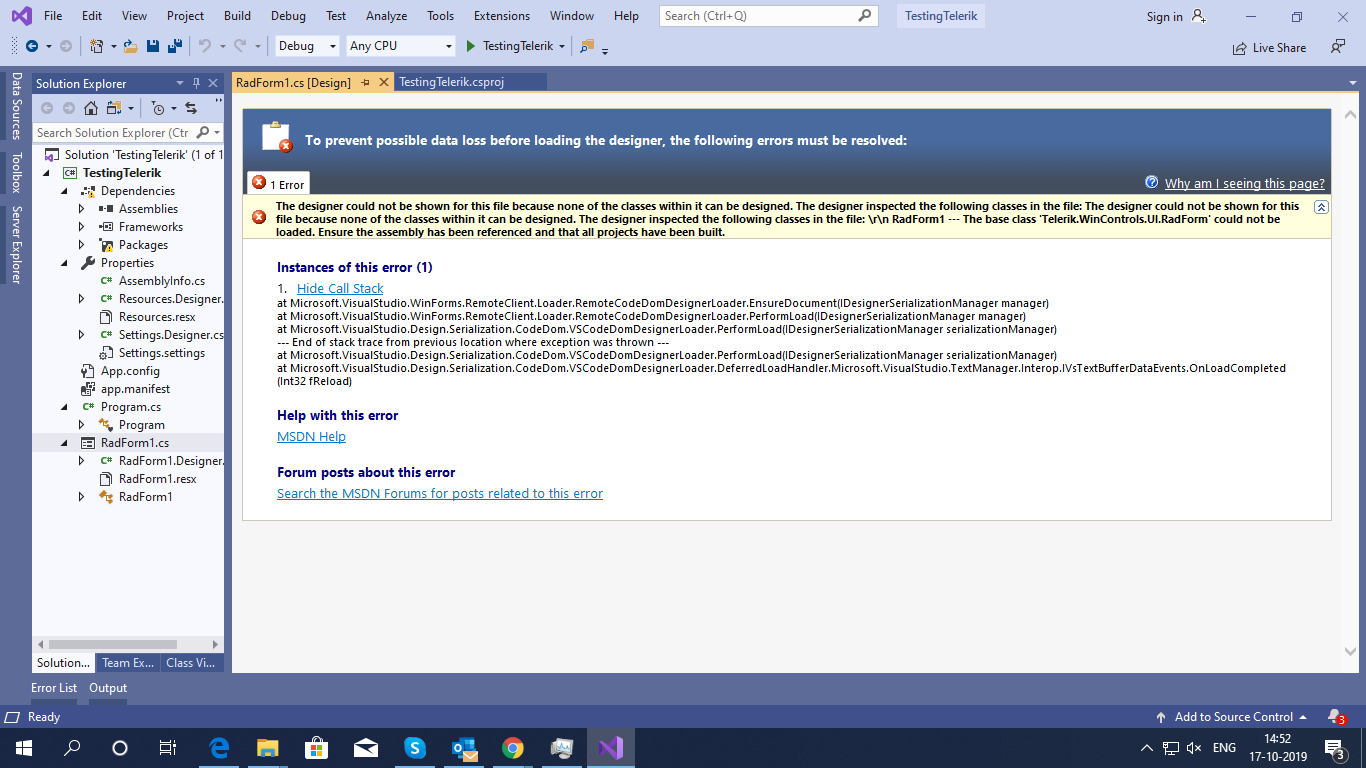Open the Team Explorer tab

(x=128, y=663)
